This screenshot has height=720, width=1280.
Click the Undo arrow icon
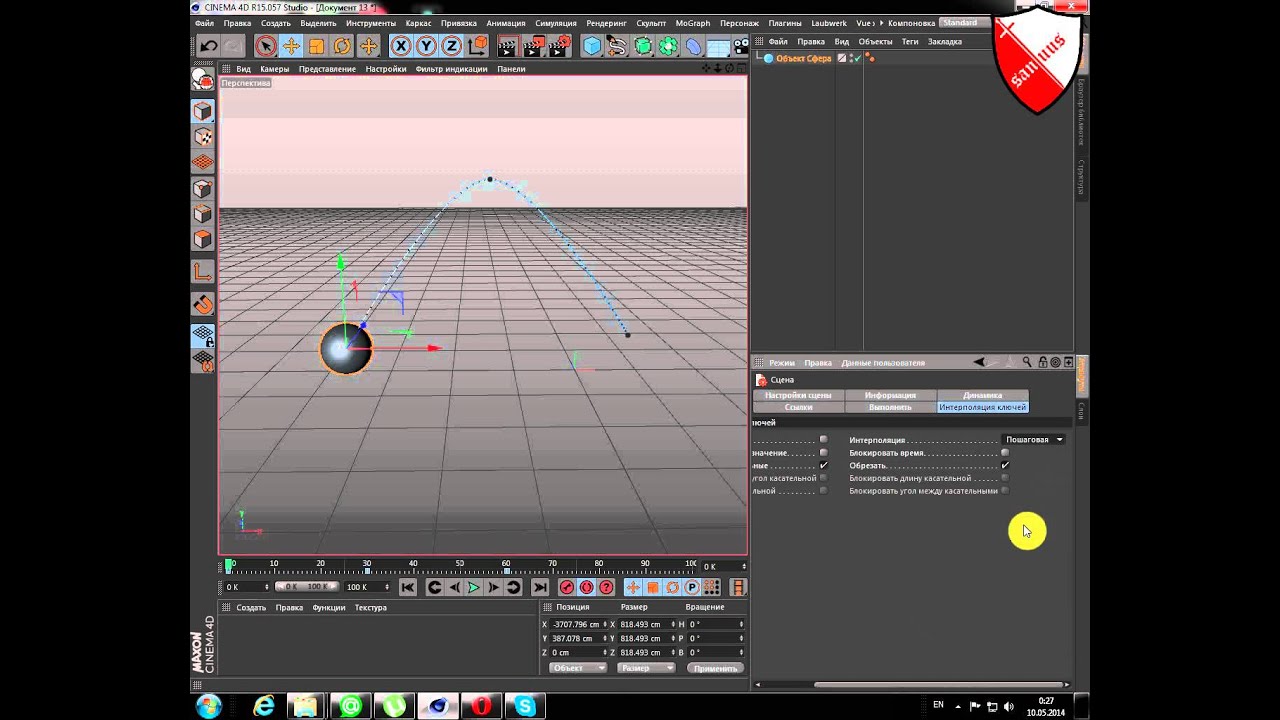[x=208, y=46]
